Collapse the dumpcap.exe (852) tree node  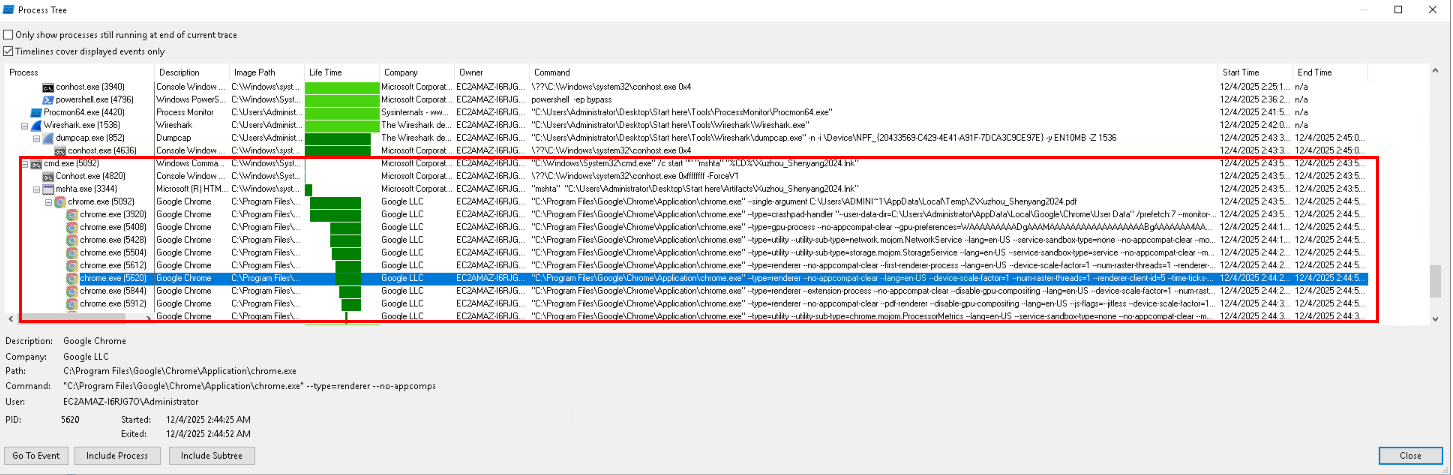point(36,138)
